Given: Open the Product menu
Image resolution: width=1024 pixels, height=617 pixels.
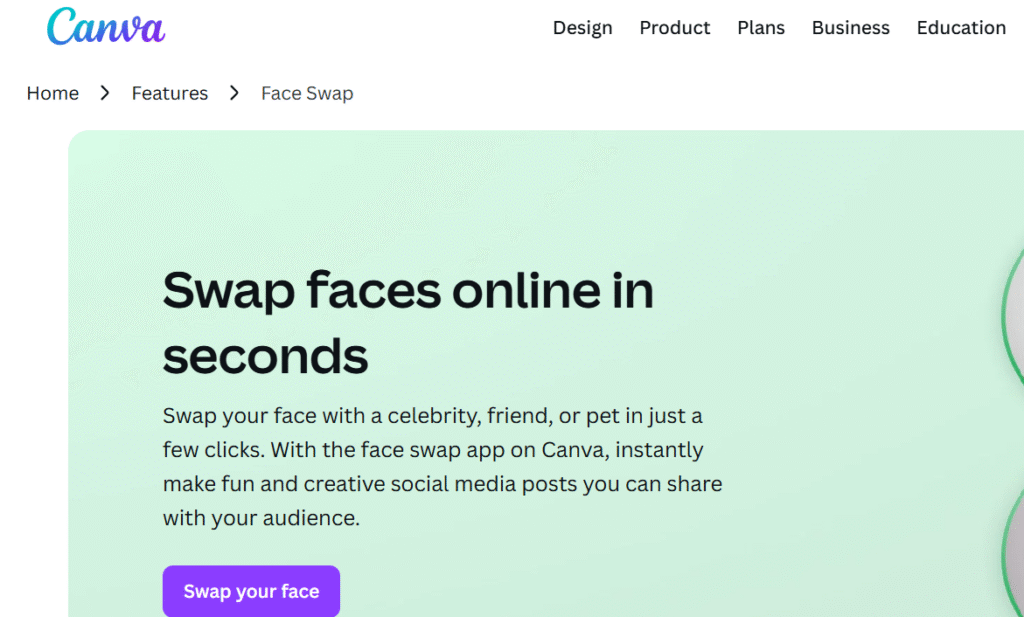Looking at the screenshot, I should 674,28.
